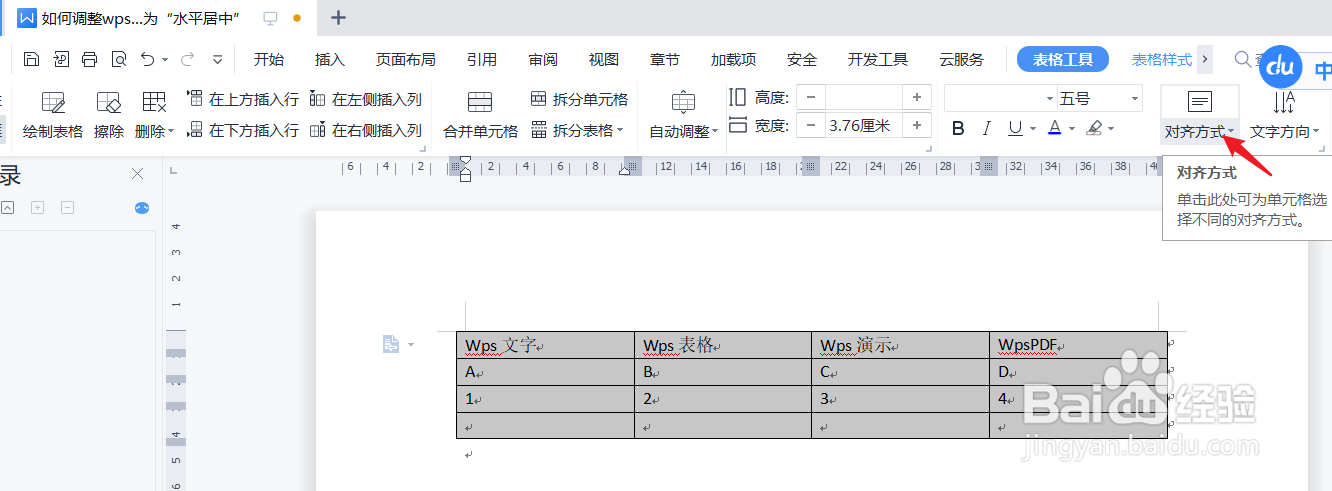Screen dimensions: 1332x491
Task: Click the table cell WpsPDF
Action: 1078,345
